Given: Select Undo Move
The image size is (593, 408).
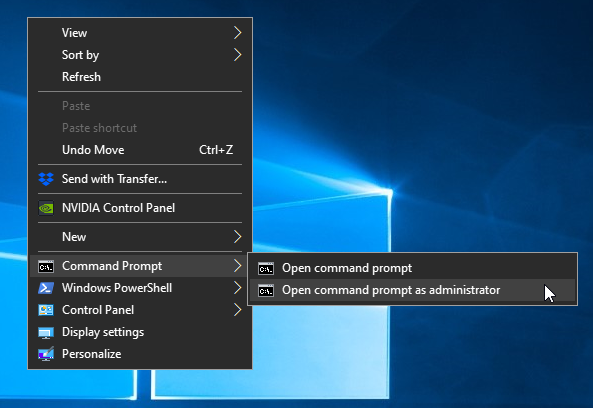Looking at the screenshot, I should point(140,150).
